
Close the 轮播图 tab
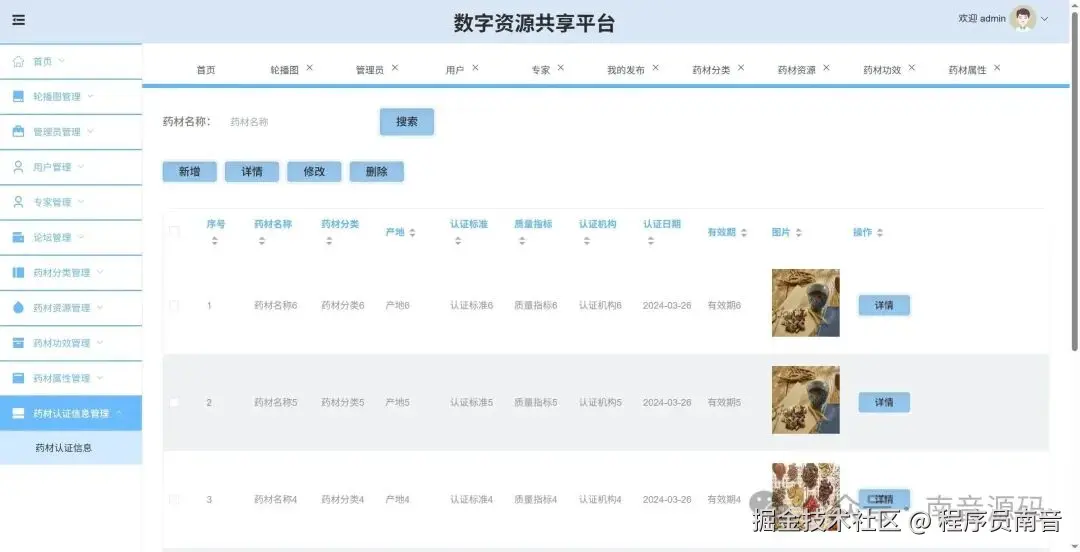(x=309, y=68)
